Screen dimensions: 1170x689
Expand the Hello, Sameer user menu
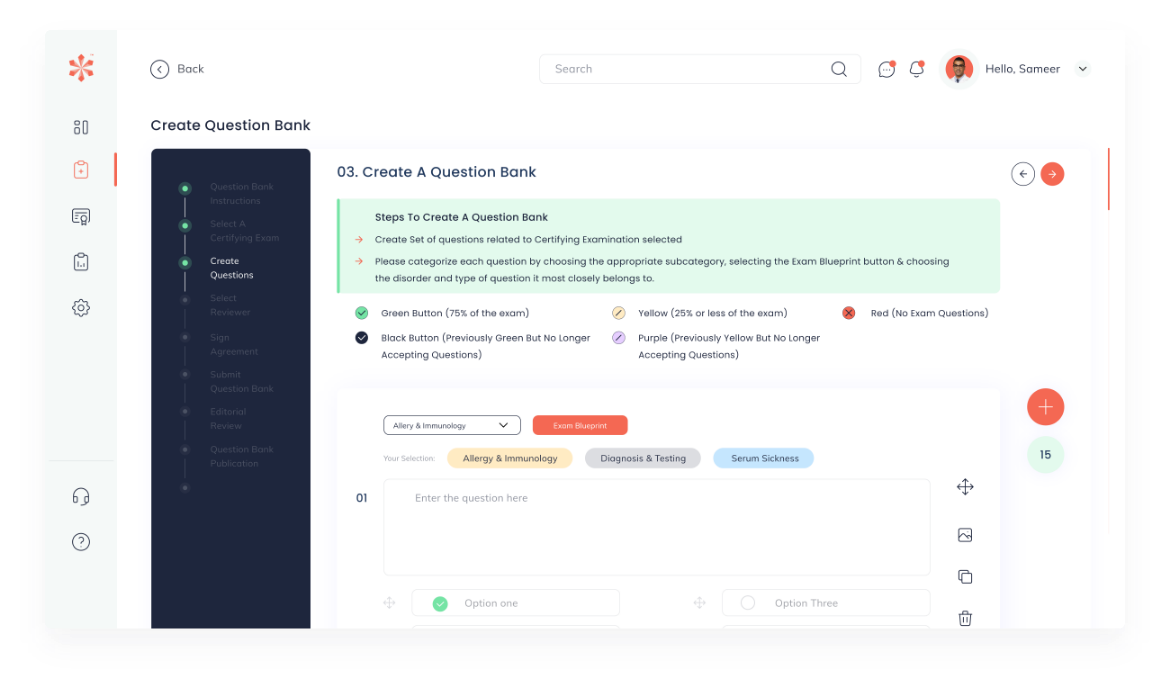pos(1081,69)
